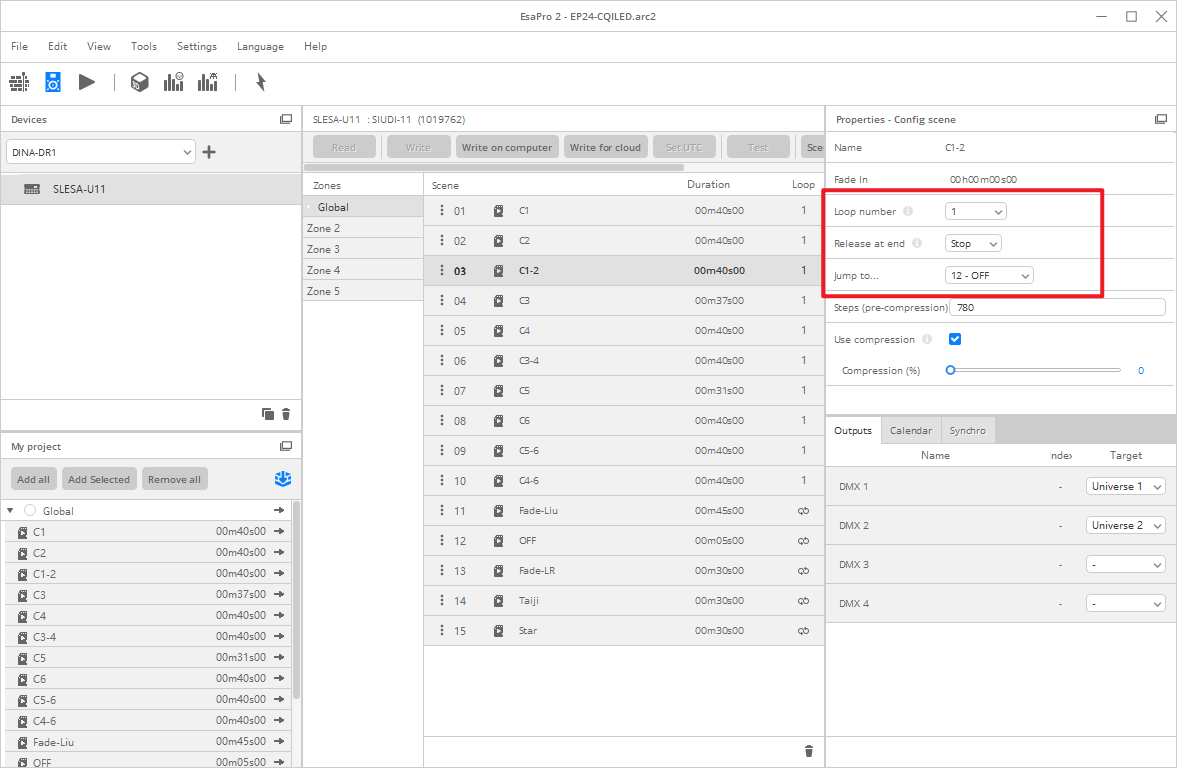Click the Compression percentage slider handle

[x=951, y=370]
